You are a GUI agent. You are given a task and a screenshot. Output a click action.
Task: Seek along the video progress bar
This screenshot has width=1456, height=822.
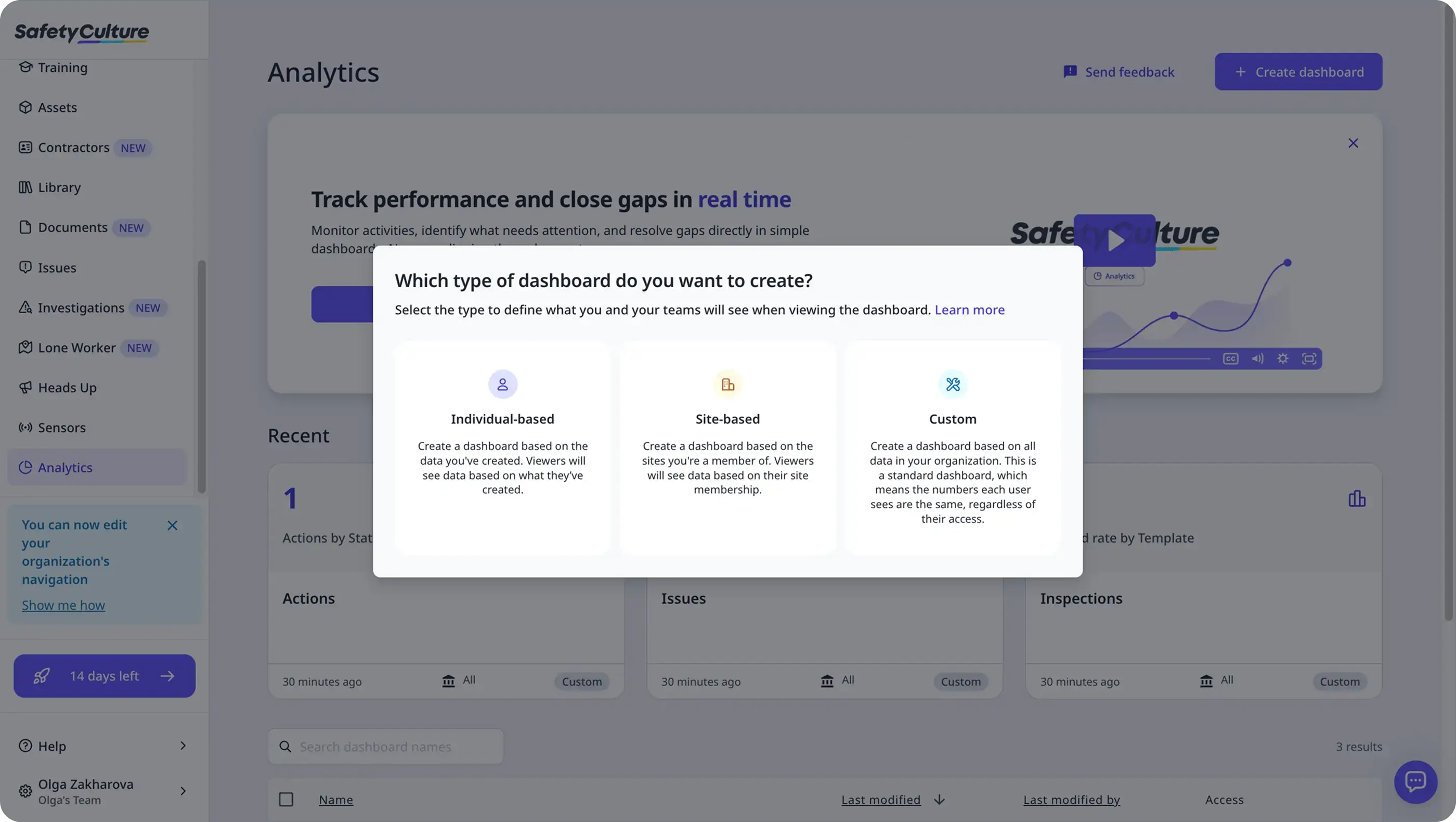(1148, 359)
